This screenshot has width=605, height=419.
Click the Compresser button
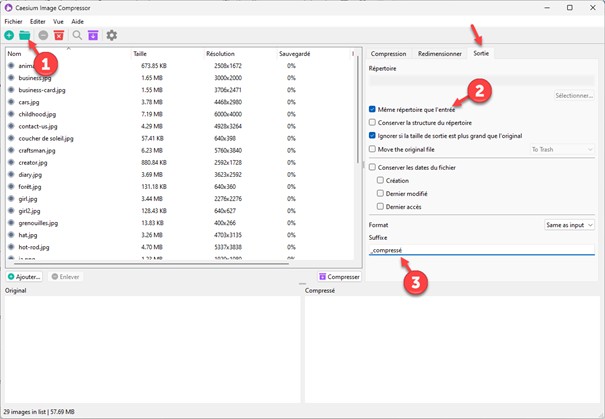tap(340, 277)
